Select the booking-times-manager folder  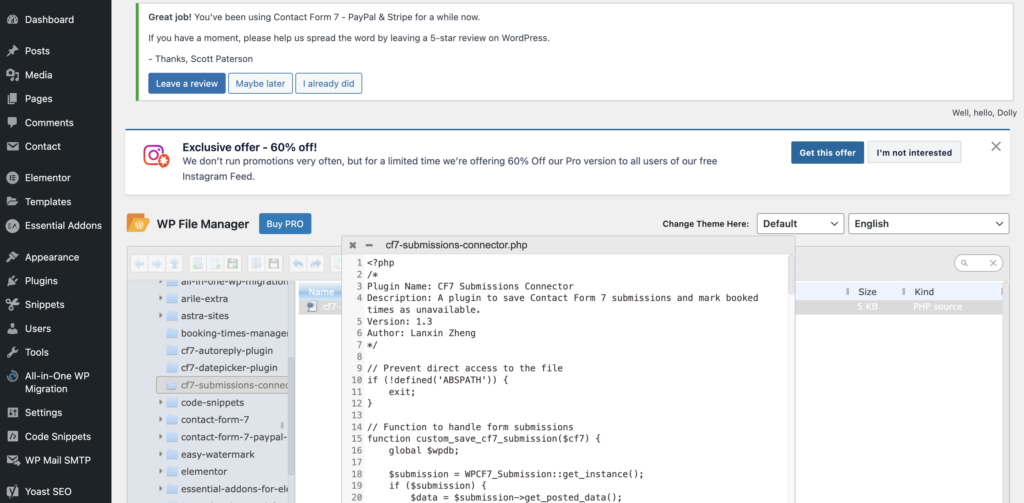226,333
